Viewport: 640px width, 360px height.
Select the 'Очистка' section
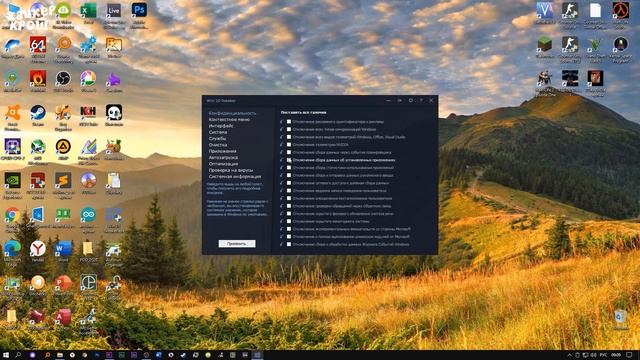(x=218, y=145)
